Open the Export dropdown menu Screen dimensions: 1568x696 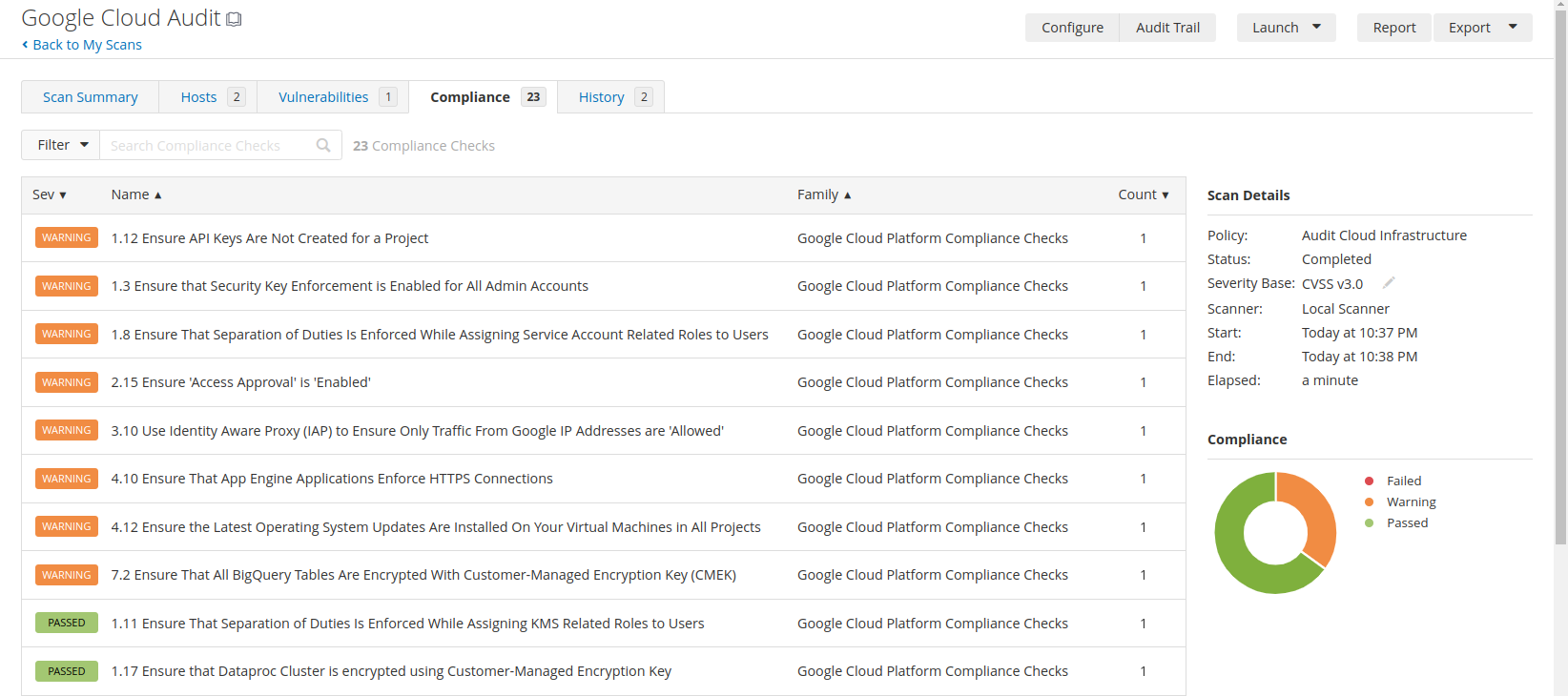pyautogui.click(x=1482, y=28)
